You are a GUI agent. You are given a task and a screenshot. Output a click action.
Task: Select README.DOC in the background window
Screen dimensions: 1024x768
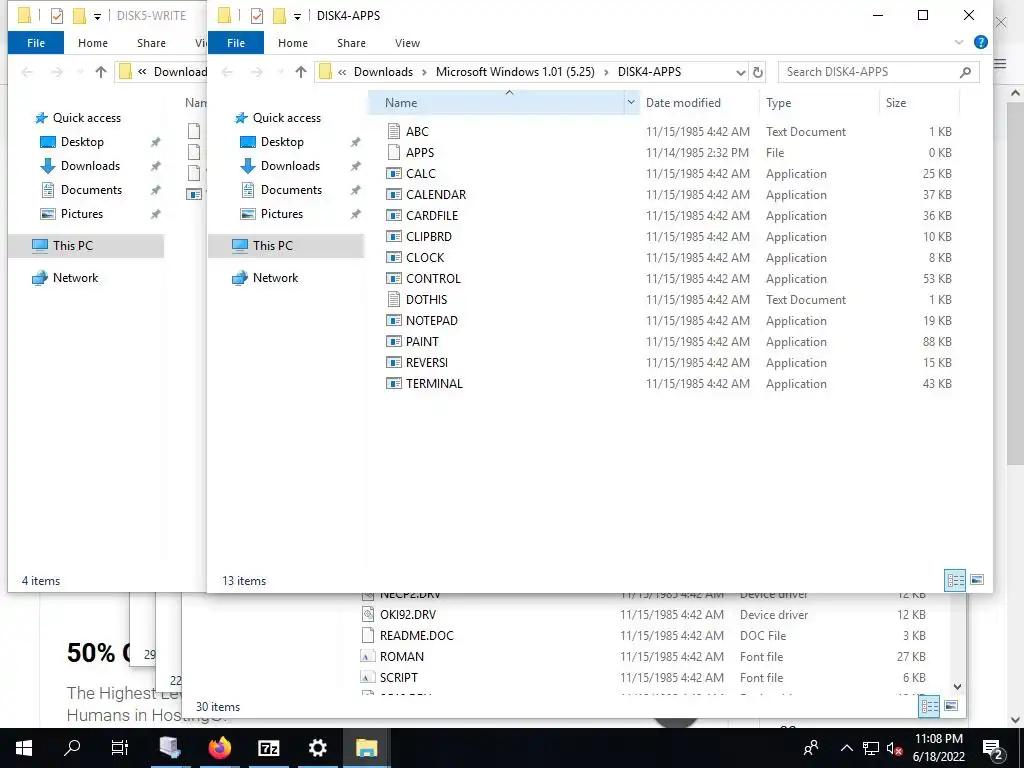click(417, 635)
